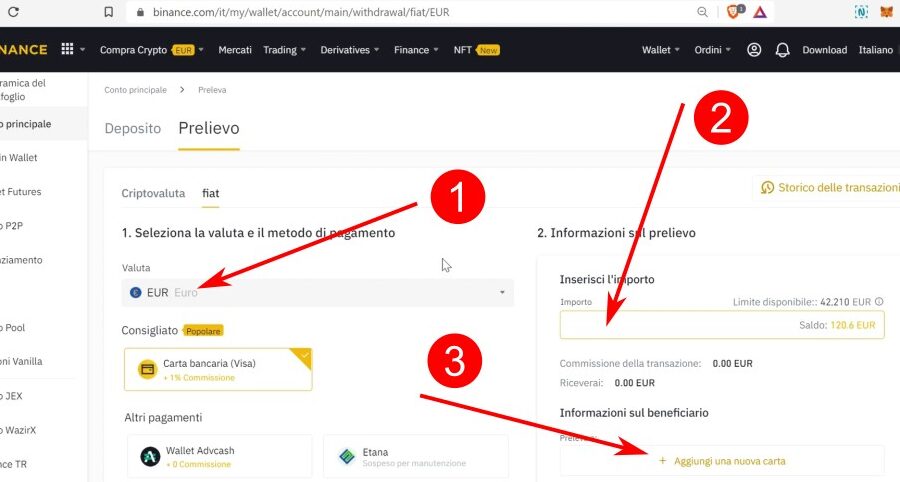Open the Binance apps grid icon

tap(67, 49)
